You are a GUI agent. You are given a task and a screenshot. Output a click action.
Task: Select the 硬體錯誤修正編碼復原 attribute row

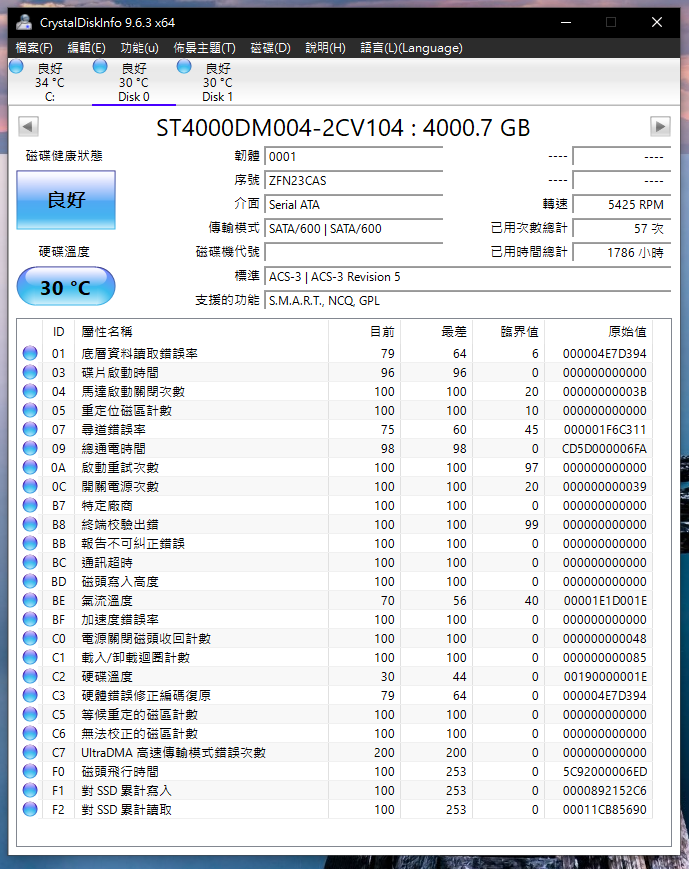(x=336, y=695)
